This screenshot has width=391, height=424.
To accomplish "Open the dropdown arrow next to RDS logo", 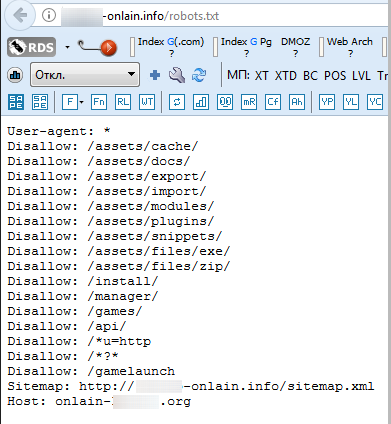I will pos(67,47).
